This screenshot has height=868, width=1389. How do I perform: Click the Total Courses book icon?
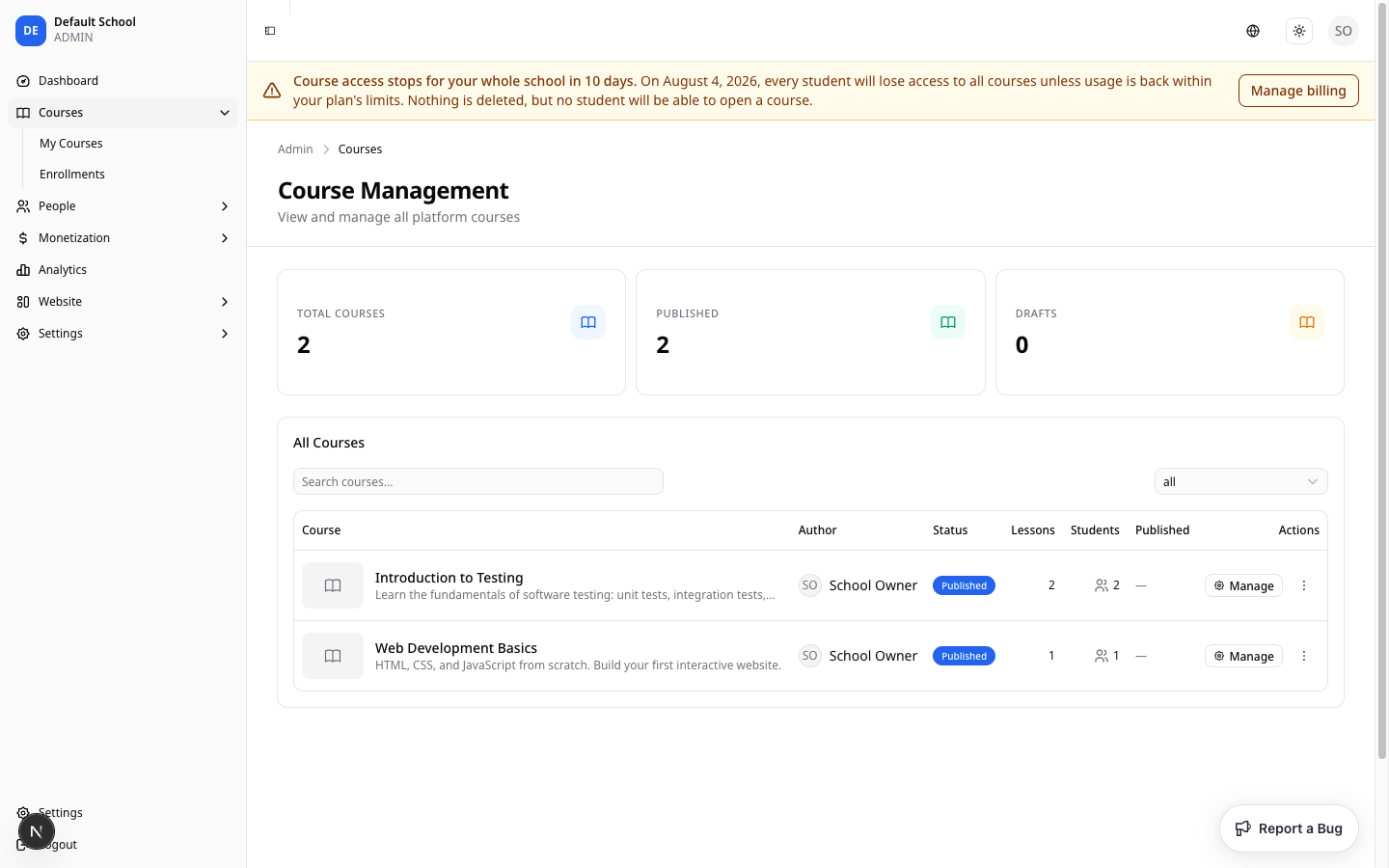pyautogui.click(x=588, y=322)
